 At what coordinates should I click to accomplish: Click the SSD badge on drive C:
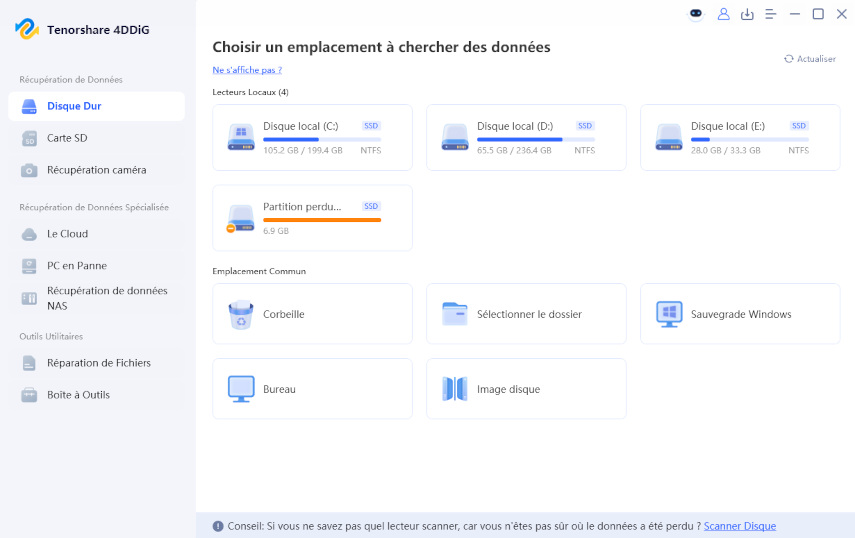tap(371, 126)
